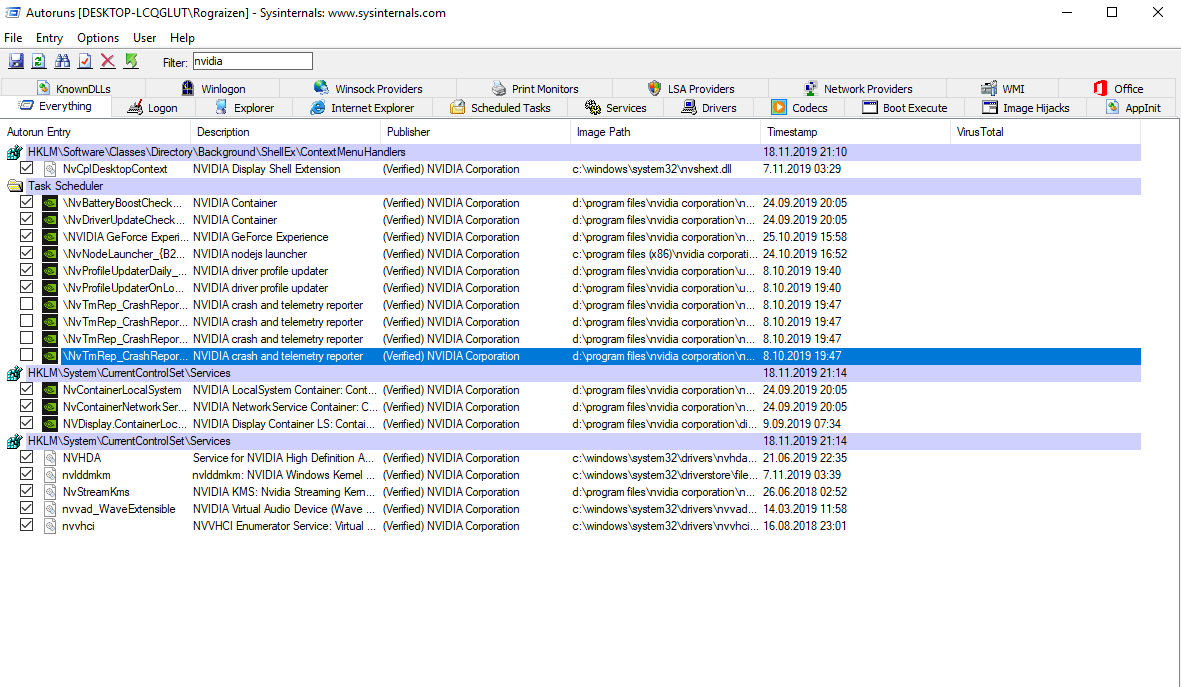Image resolution: width=1181 pixels, height=687 pixels.
Task: Click the file icon beside nvvad_WaveExtensible
Action: point(50,509)
